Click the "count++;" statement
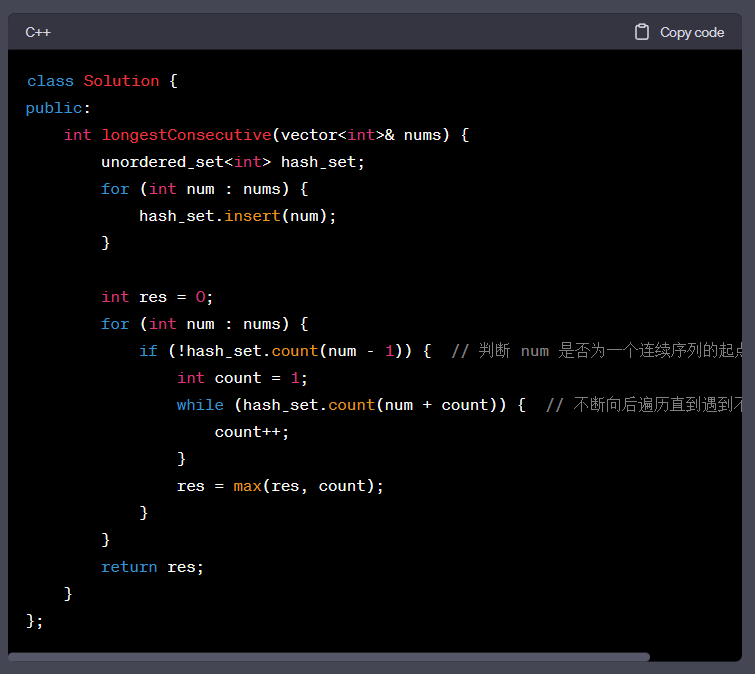Image resolution: width=755 pixels, height=674 pixels. click(251, 432)
